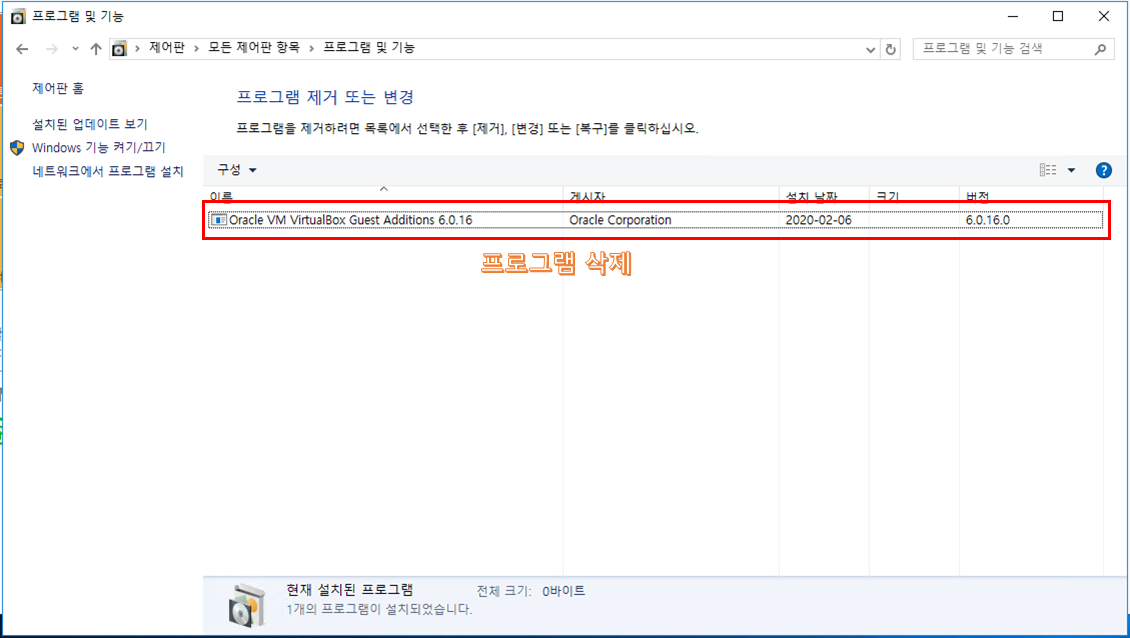Open Windows 기능 켜기/끄기
Image resolution: width=1130 pixels, height=638 pixels.
(x=99, y=147)
